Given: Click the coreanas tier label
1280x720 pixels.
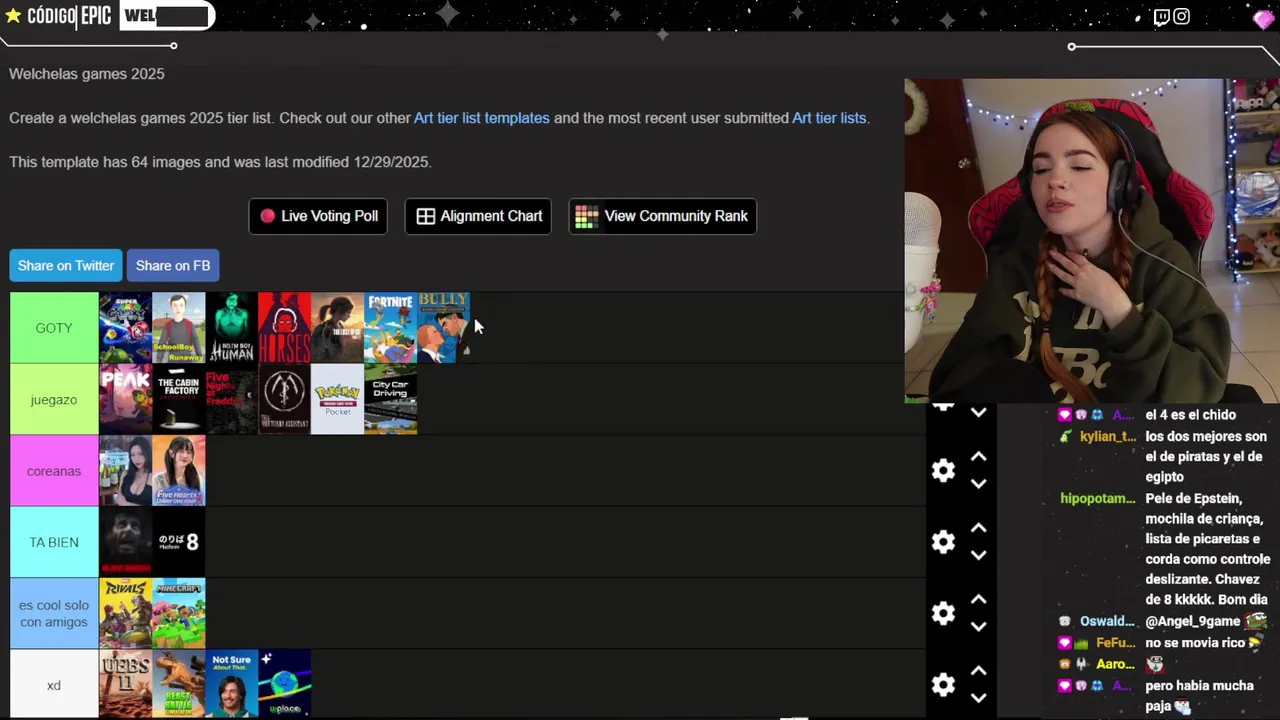Looking at the screenshot, I should (x=54, y=471).
